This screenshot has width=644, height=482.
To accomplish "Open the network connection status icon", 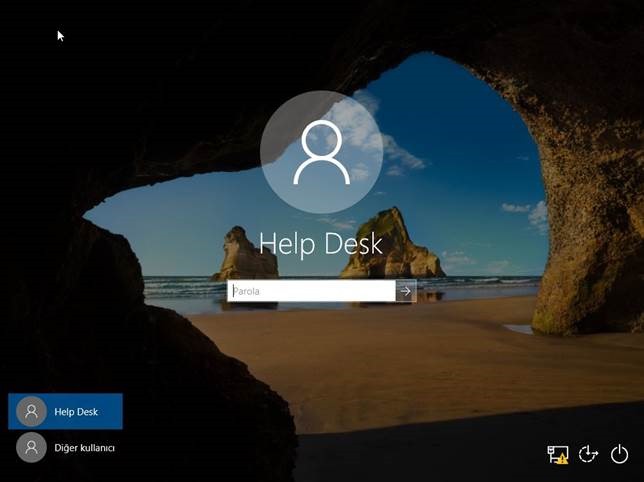I will (558, 454).
